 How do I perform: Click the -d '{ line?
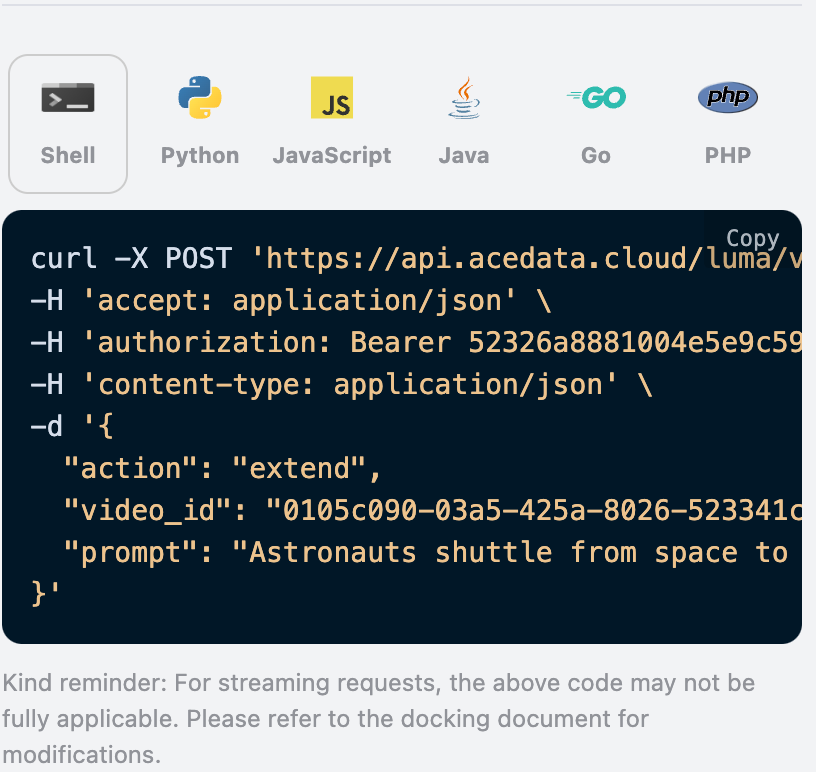pos(72,426)
